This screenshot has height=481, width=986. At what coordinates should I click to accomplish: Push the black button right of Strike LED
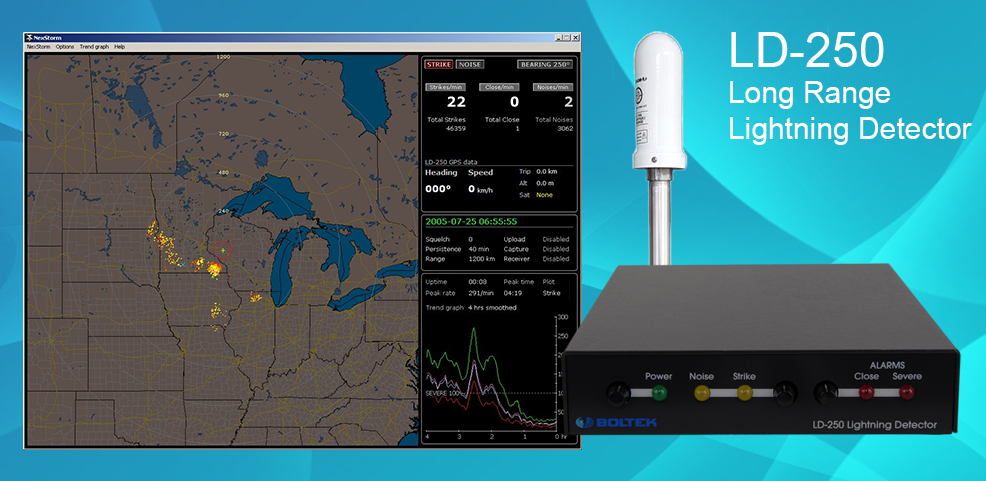tap(785, 394)
